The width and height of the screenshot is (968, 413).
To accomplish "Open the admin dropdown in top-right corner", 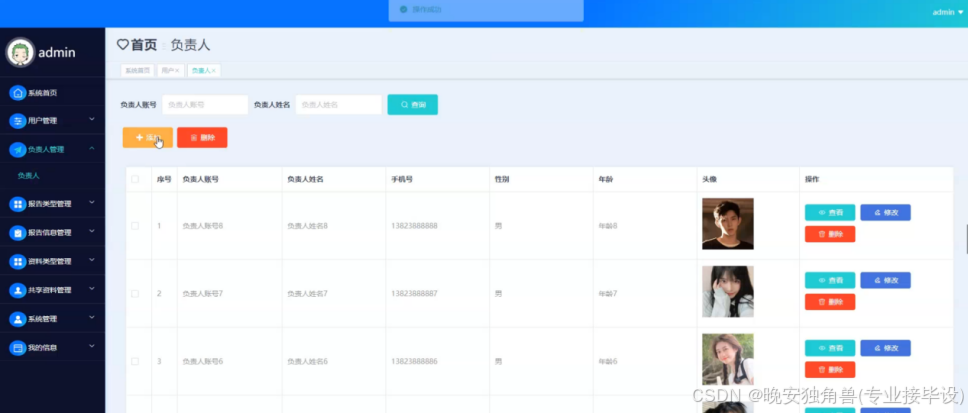I will 948,12.
